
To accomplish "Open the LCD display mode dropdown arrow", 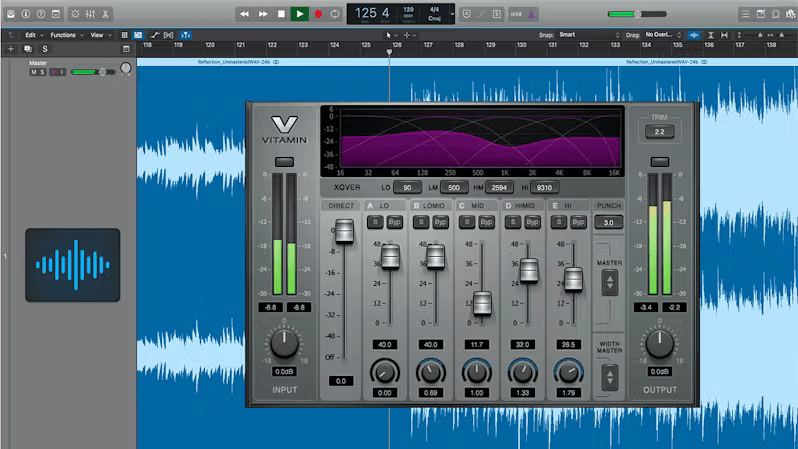I will (452, 14).
